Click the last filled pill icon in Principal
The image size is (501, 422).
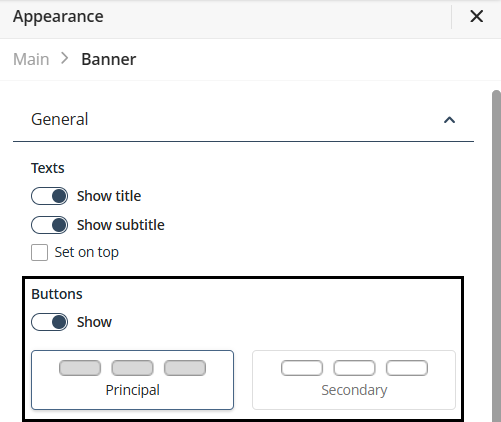click(x=185, y=368)
